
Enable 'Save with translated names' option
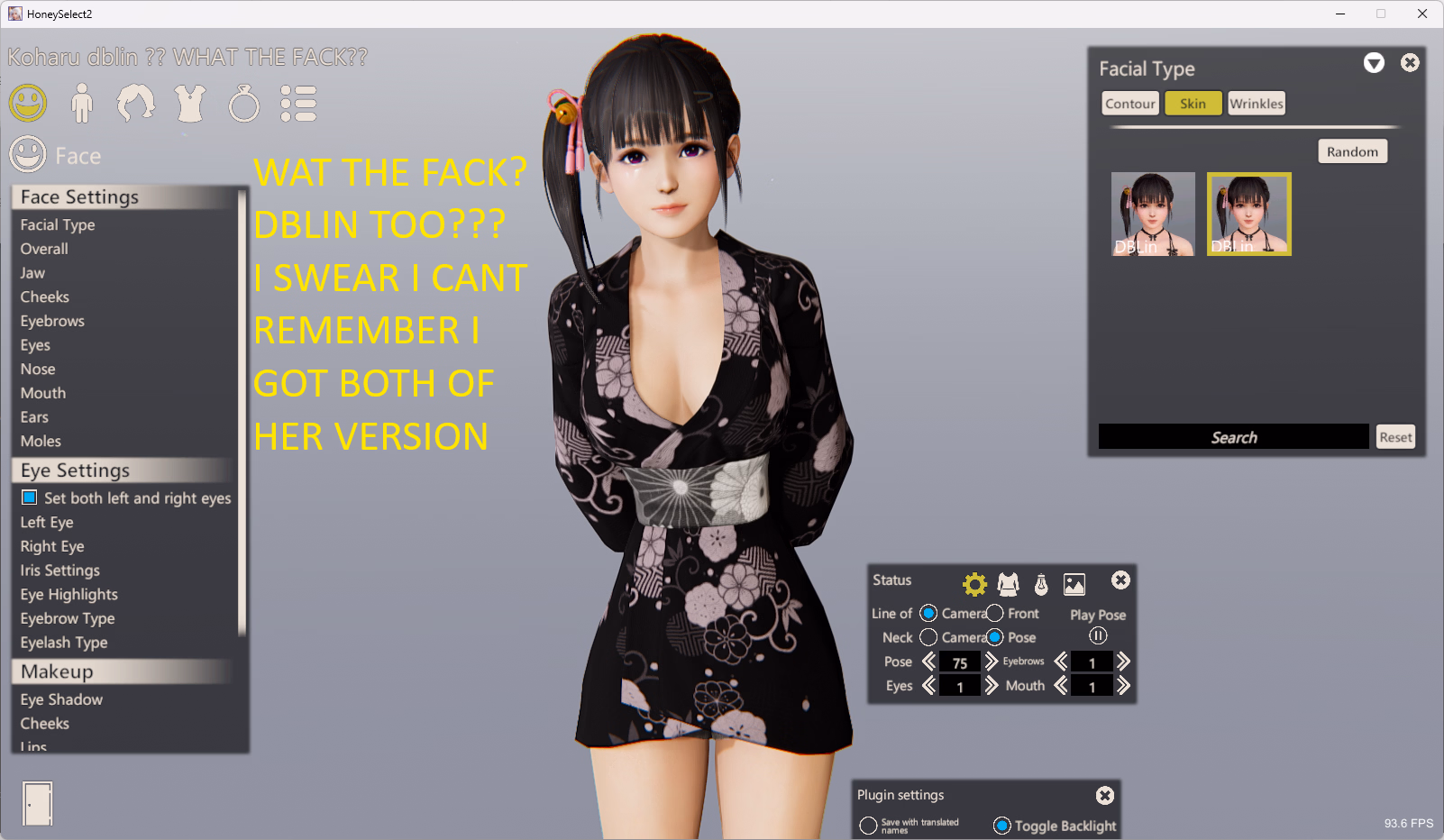coord(868,826)
